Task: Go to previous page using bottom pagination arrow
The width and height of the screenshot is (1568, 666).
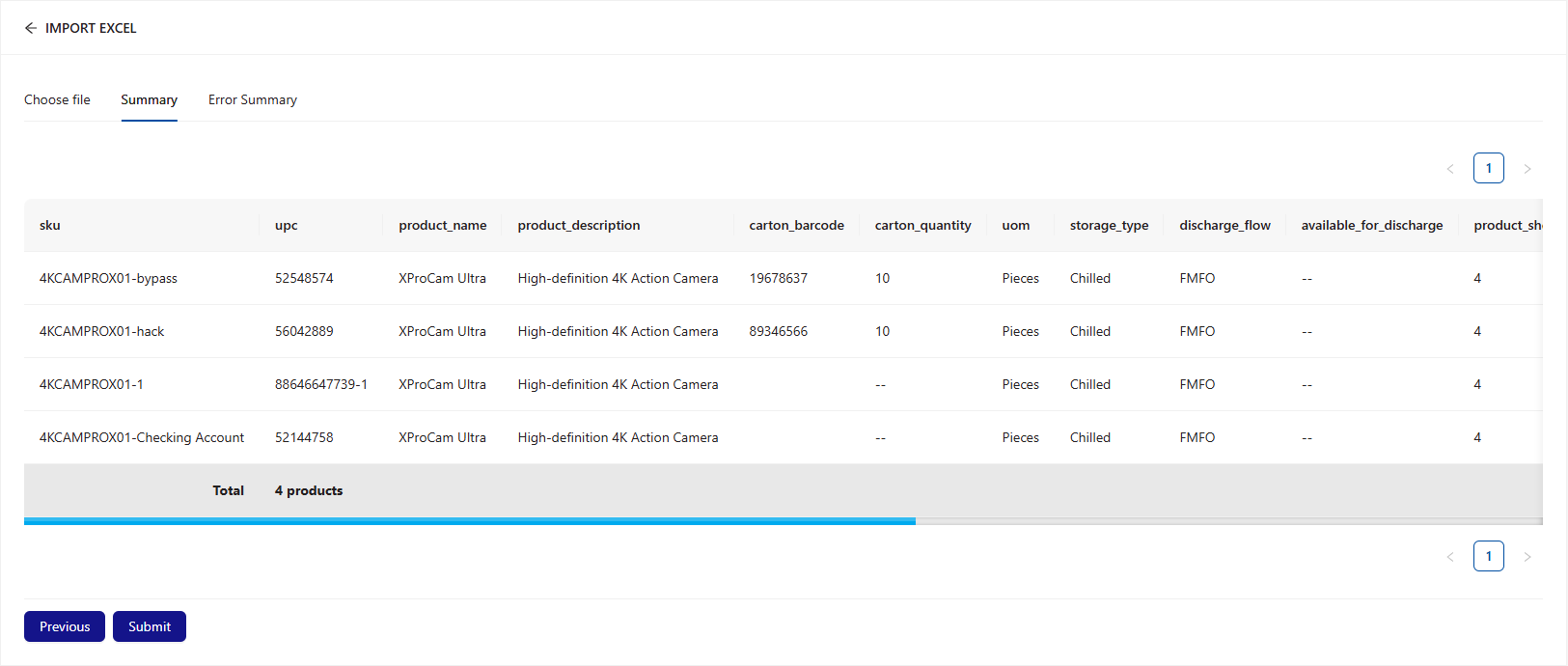Action: pos(1450,557)
